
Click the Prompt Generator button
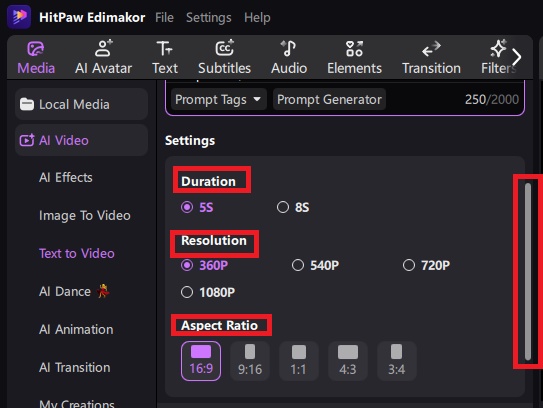point(329,100)
